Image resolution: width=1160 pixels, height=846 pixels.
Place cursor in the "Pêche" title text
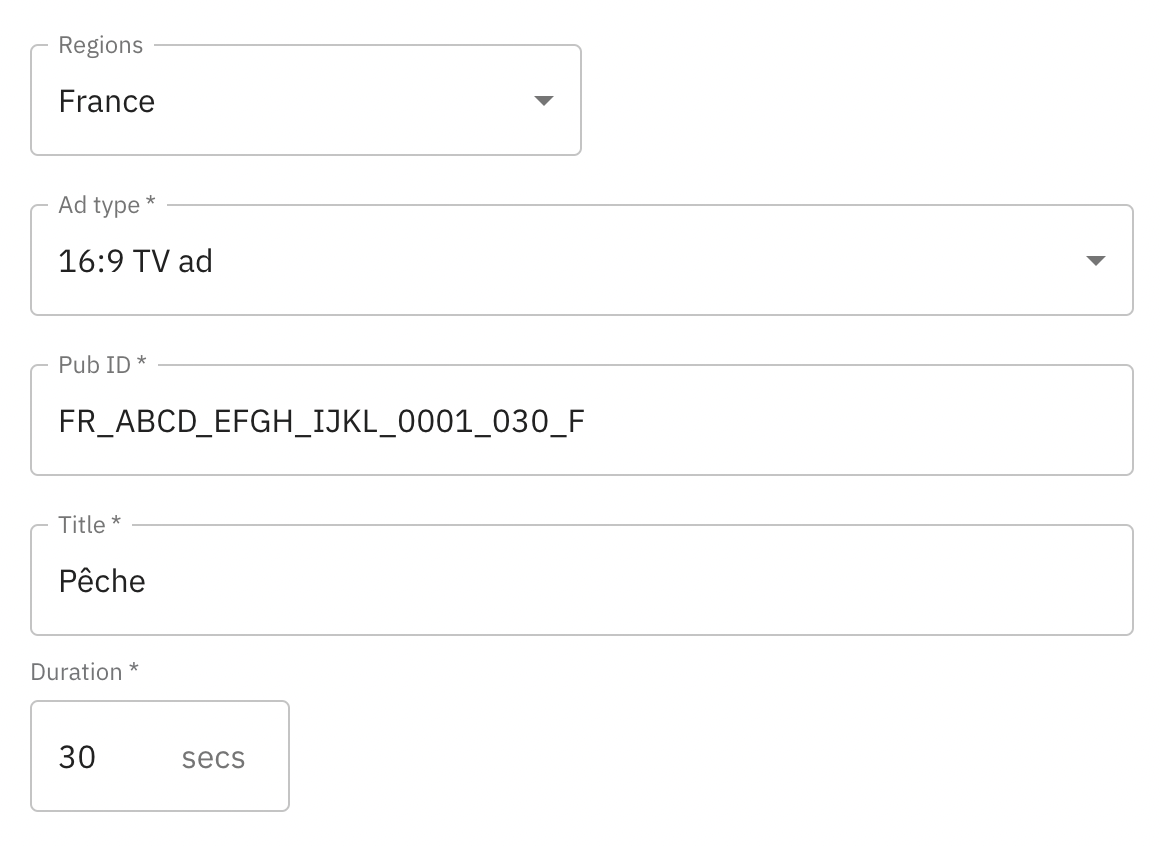[x=102, y=582]
